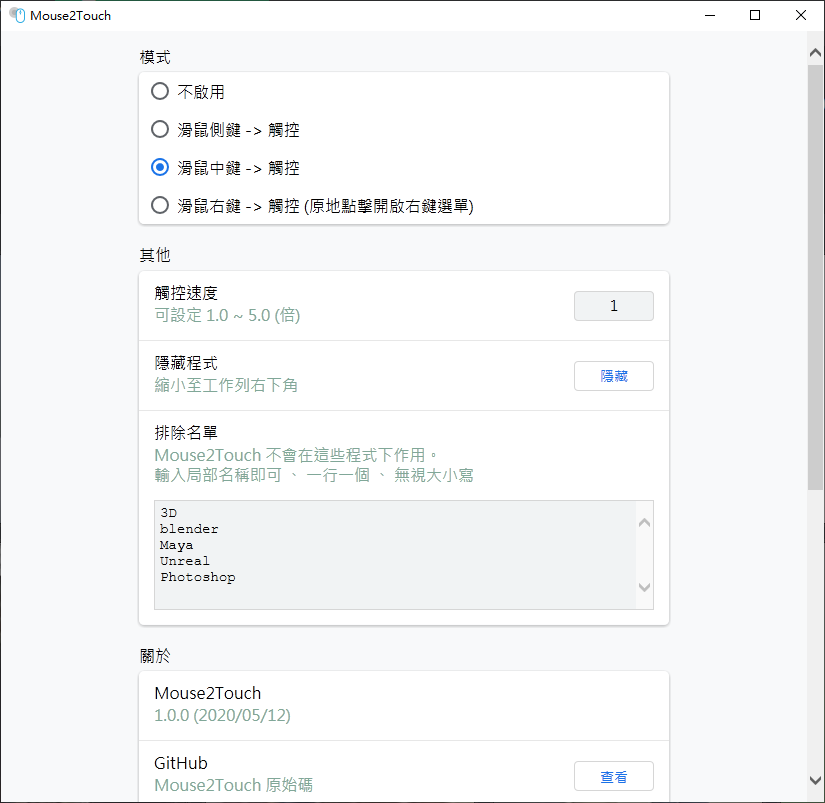Click the 'blender' line in exclusion list
825x803 pixels.
click(x=189, y=529)
